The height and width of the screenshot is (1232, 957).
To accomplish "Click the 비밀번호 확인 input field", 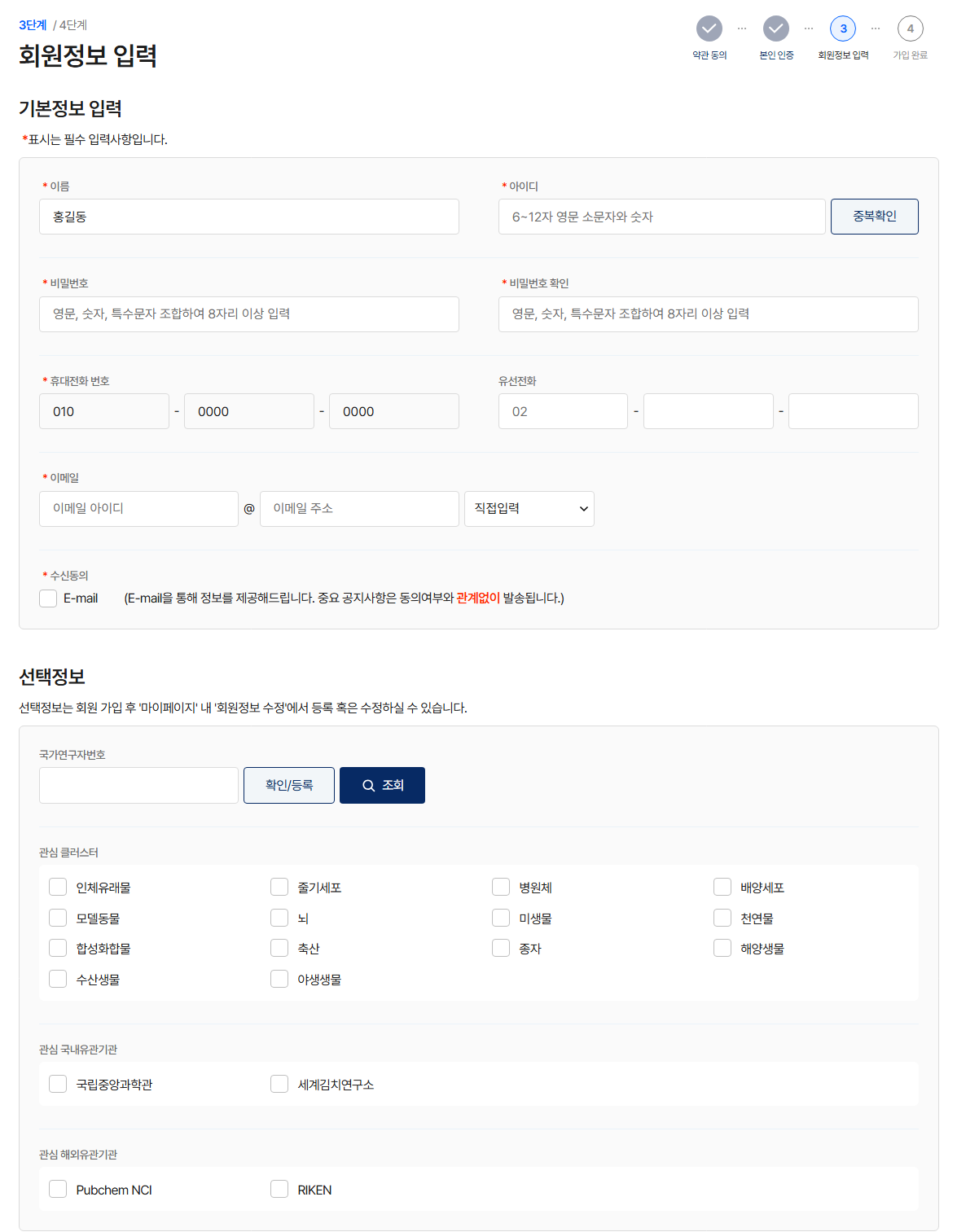I will (709, 314).
